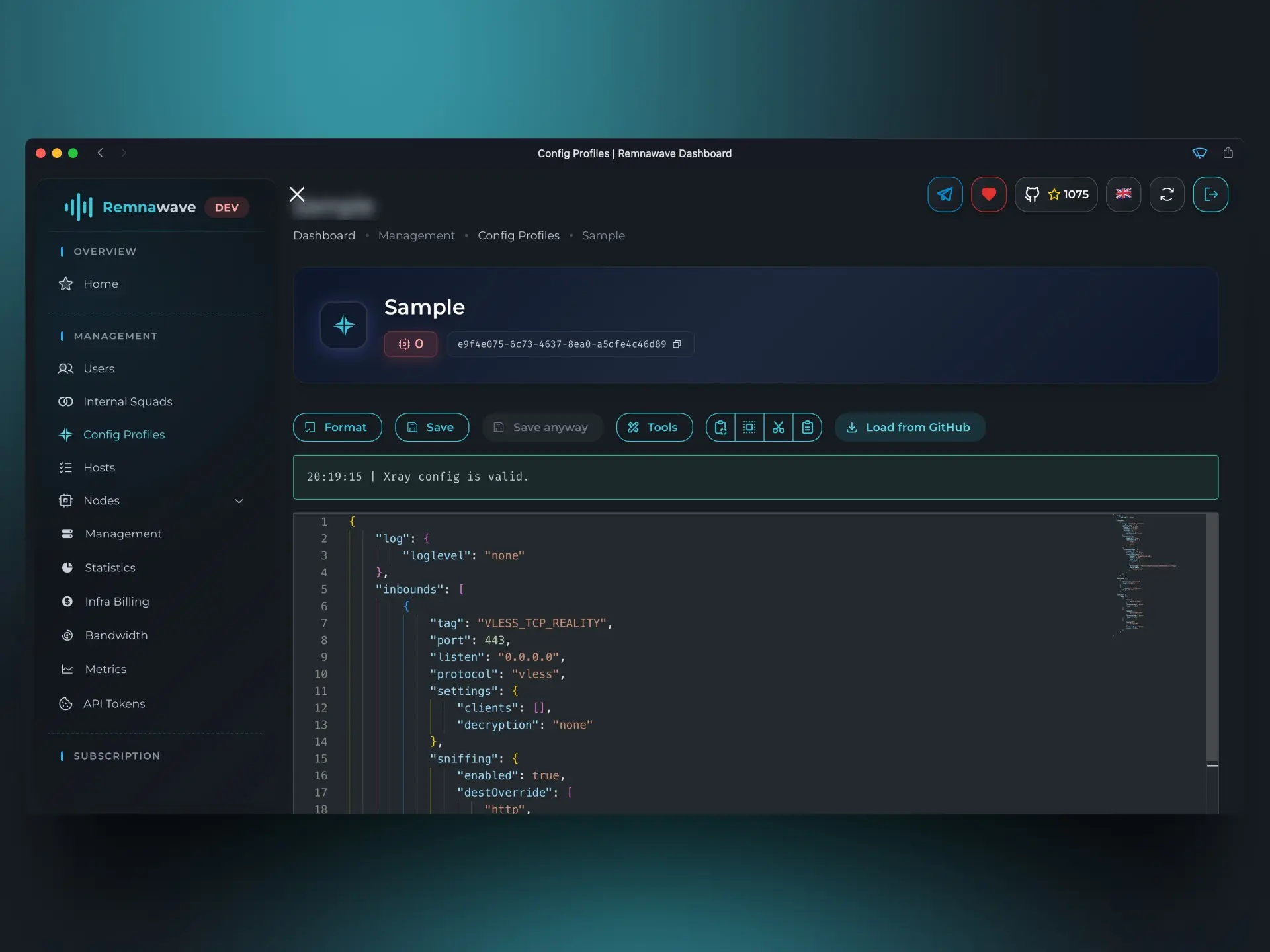Open the Tools dropdown
Viewport: 1270px width, 952px height.
point(654,427)
